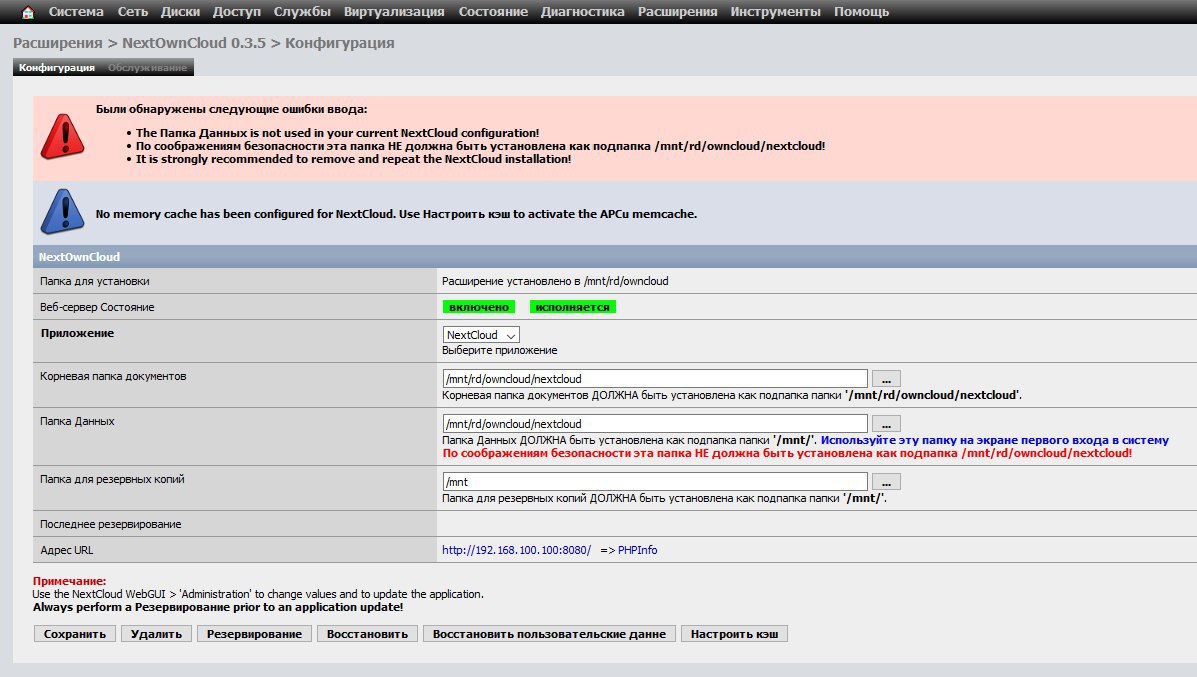1197x677 pixels.
Task: Open the Диски menu
Action: pyautogui.click(x=180, y=11)
